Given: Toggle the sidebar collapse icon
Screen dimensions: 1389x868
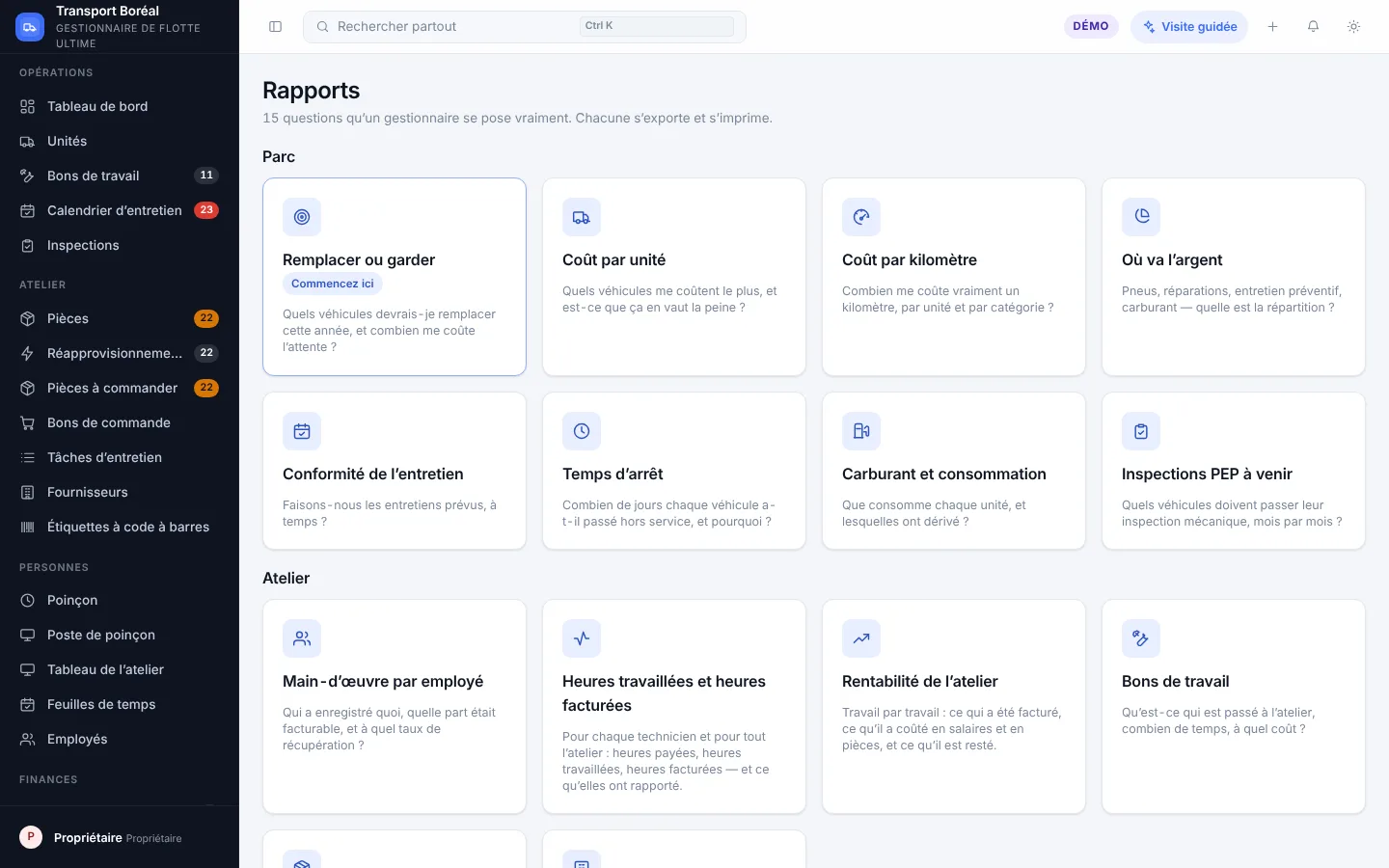Looking at the screenshot, I should [x=275, y=27].
